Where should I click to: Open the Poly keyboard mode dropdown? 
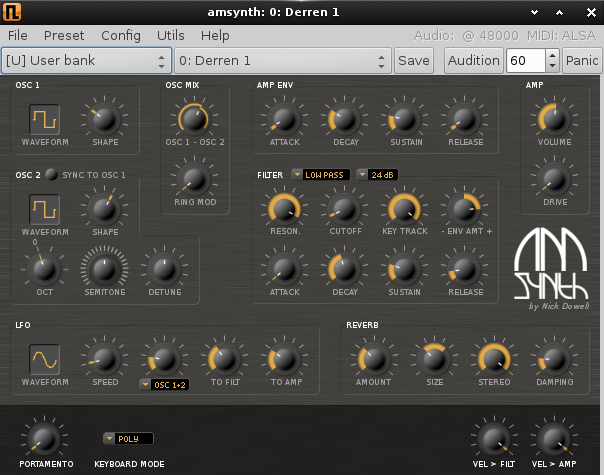click(128, 439)
